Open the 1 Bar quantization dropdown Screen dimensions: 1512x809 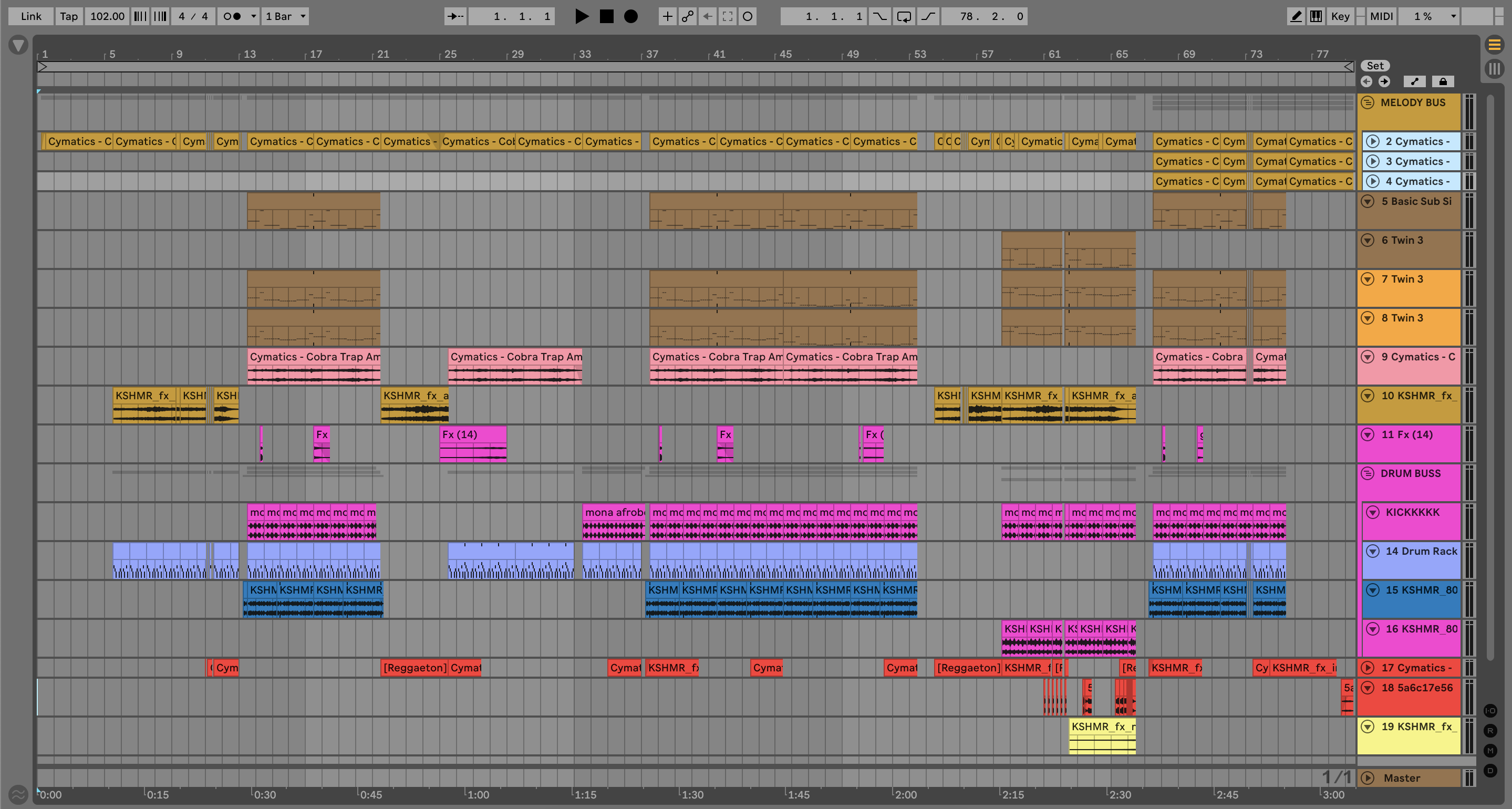285,16
